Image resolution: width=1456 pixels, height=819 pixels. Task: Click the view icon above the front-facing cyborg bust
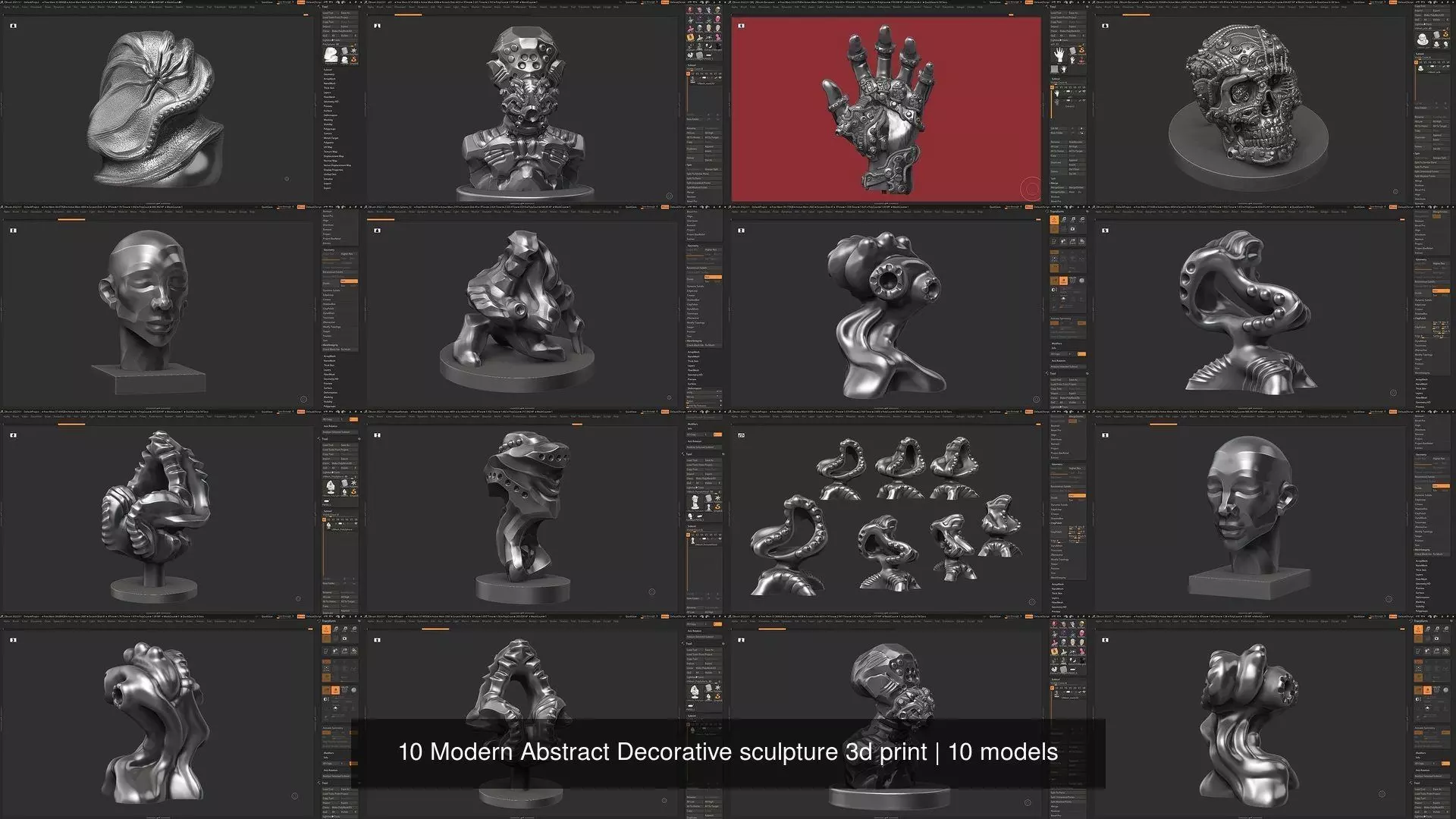pos(377,26)
